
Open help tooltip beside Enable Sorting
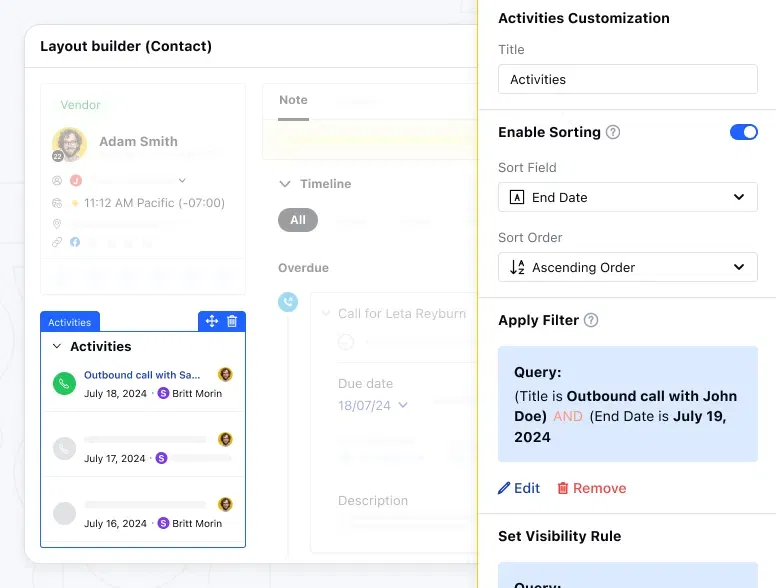pyautogui.click(x=613, y=132)
